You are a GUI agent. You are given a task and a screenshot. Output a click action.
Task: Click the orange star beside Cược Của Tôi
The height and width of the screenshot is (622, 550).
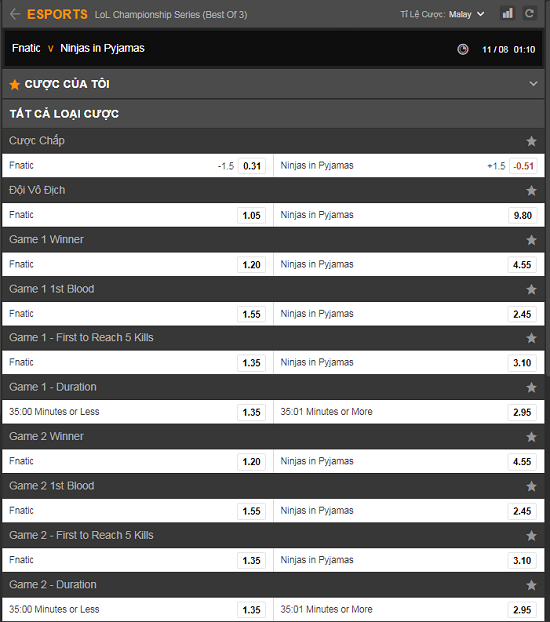point(15,84)
